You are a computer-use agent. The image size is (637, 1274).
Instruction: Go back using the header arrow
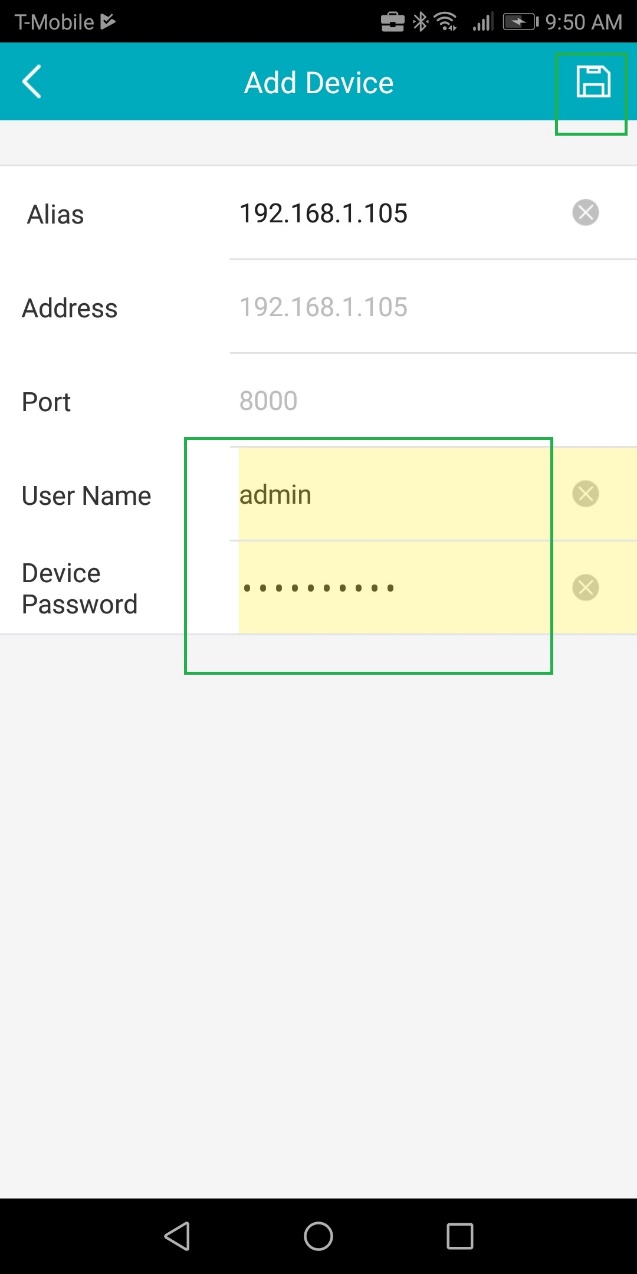pyautogui.click(x=32, y=82)
